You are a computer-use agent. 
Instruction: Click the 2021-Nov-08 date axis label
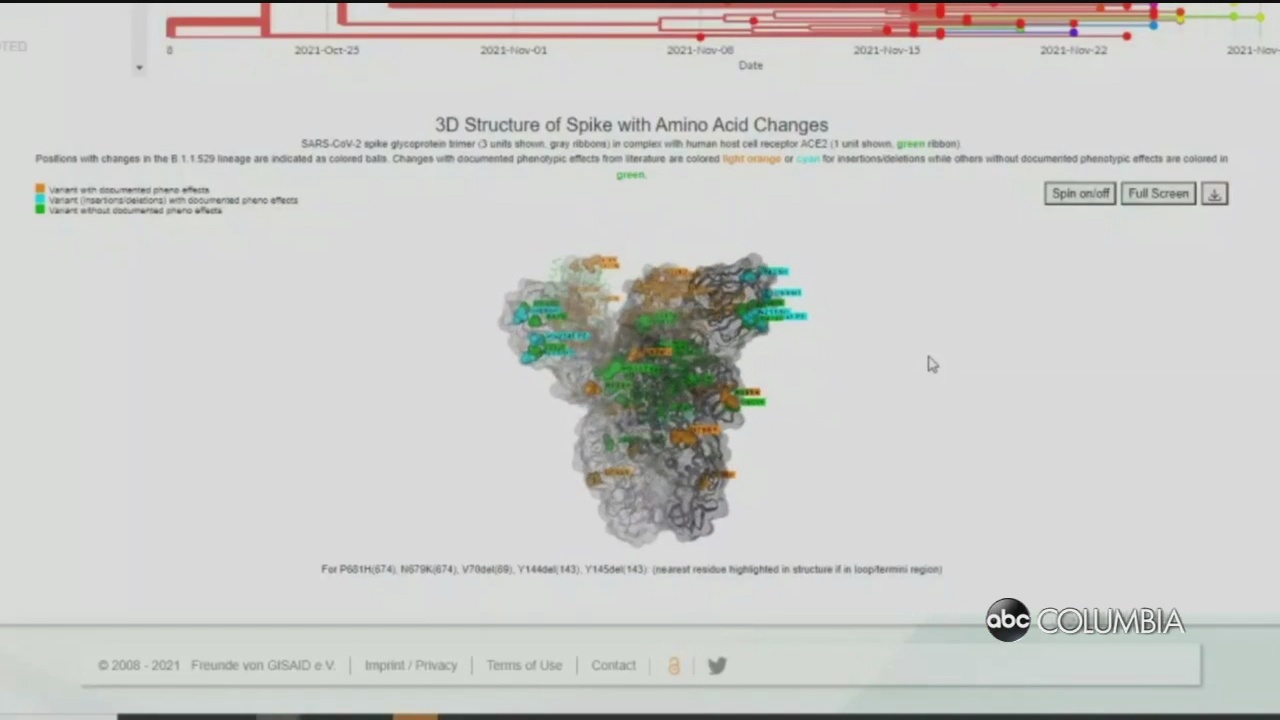coord(700,50)
